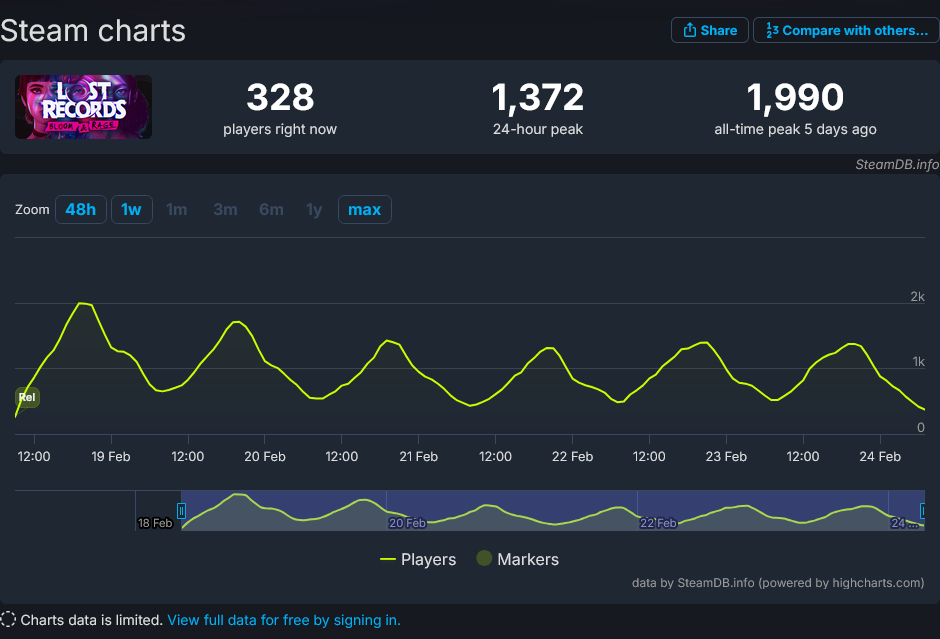Click the left handle of the mini navigator
940x639 pixels.
(181, 510)
